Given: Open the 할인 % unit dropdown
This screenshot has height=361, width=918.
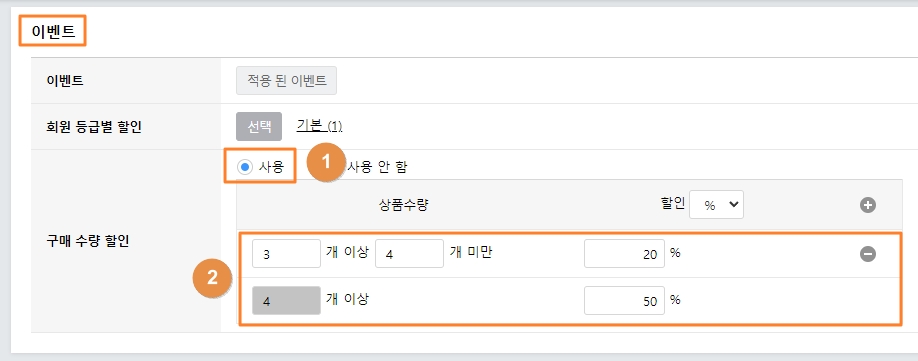Looking at the screenshot, I should (x=716, y=205).
